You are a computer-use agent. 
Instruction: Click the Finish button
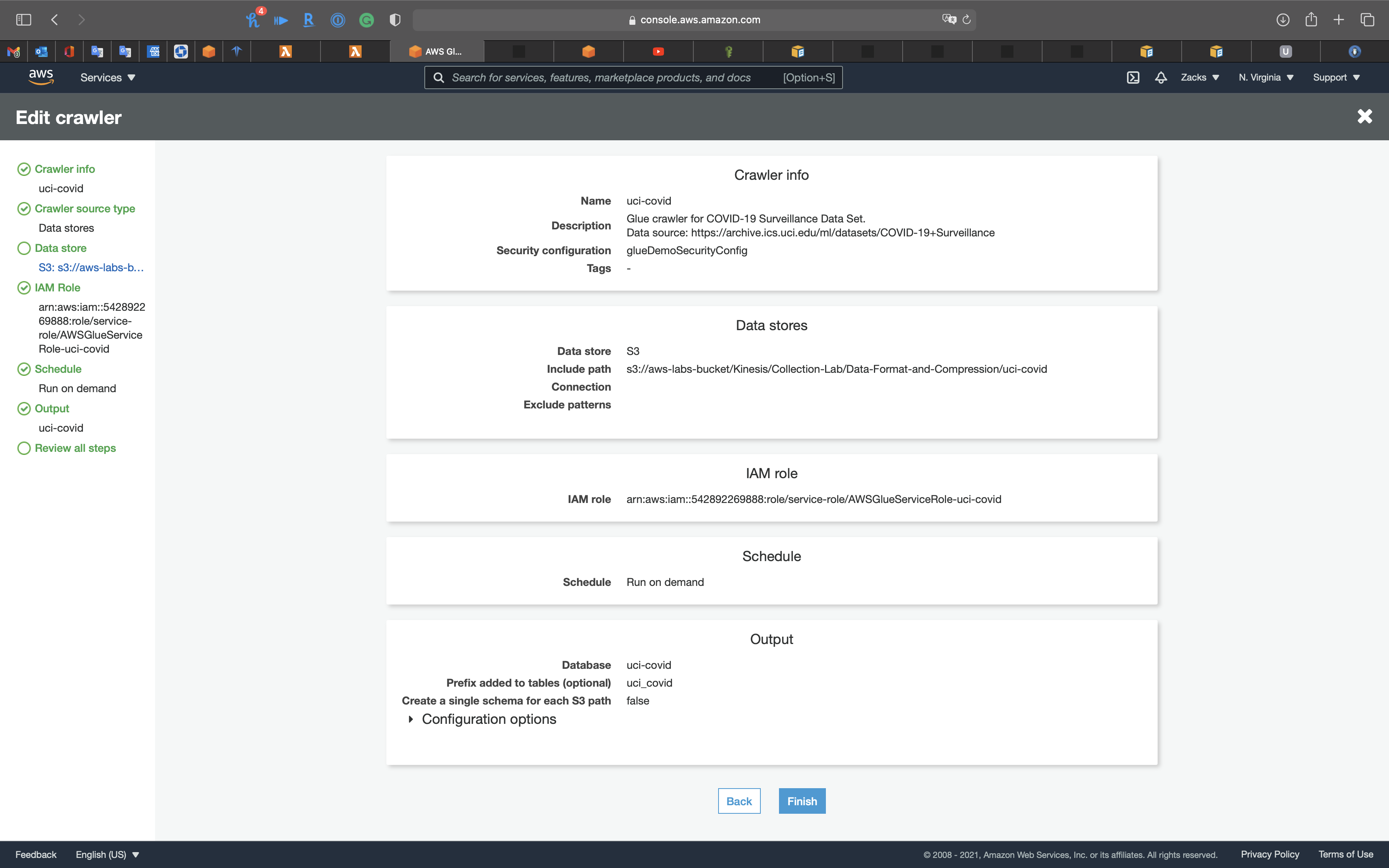point(802,801)
